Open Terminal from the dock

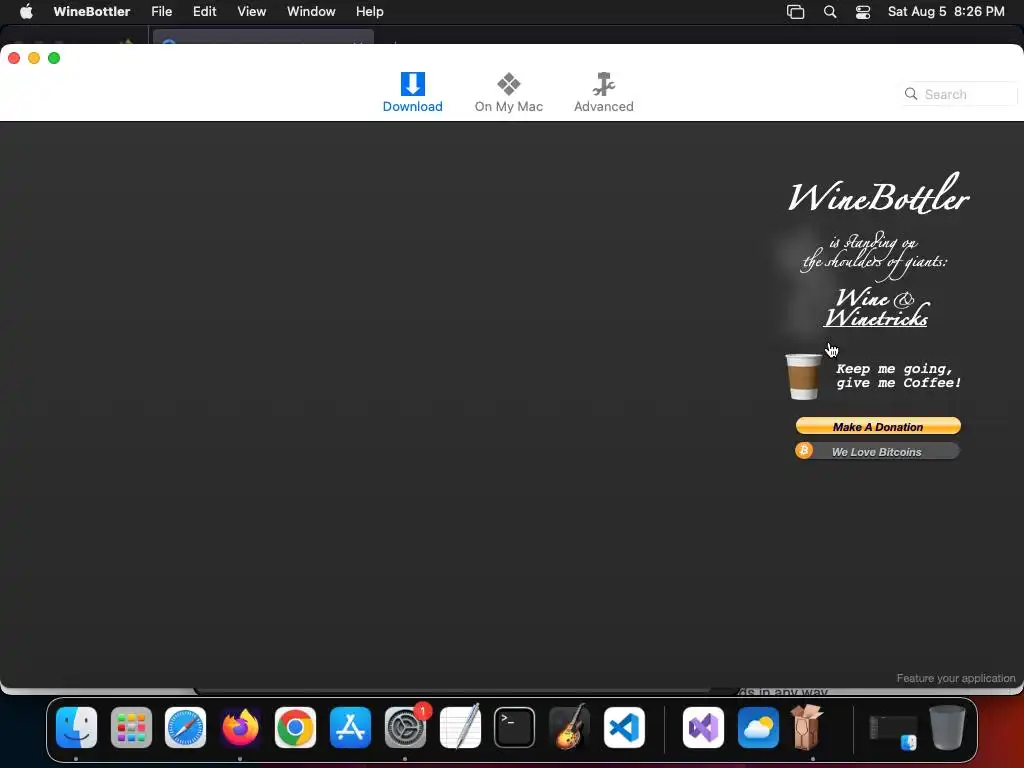pyautogui.click(x=515, y=728)
